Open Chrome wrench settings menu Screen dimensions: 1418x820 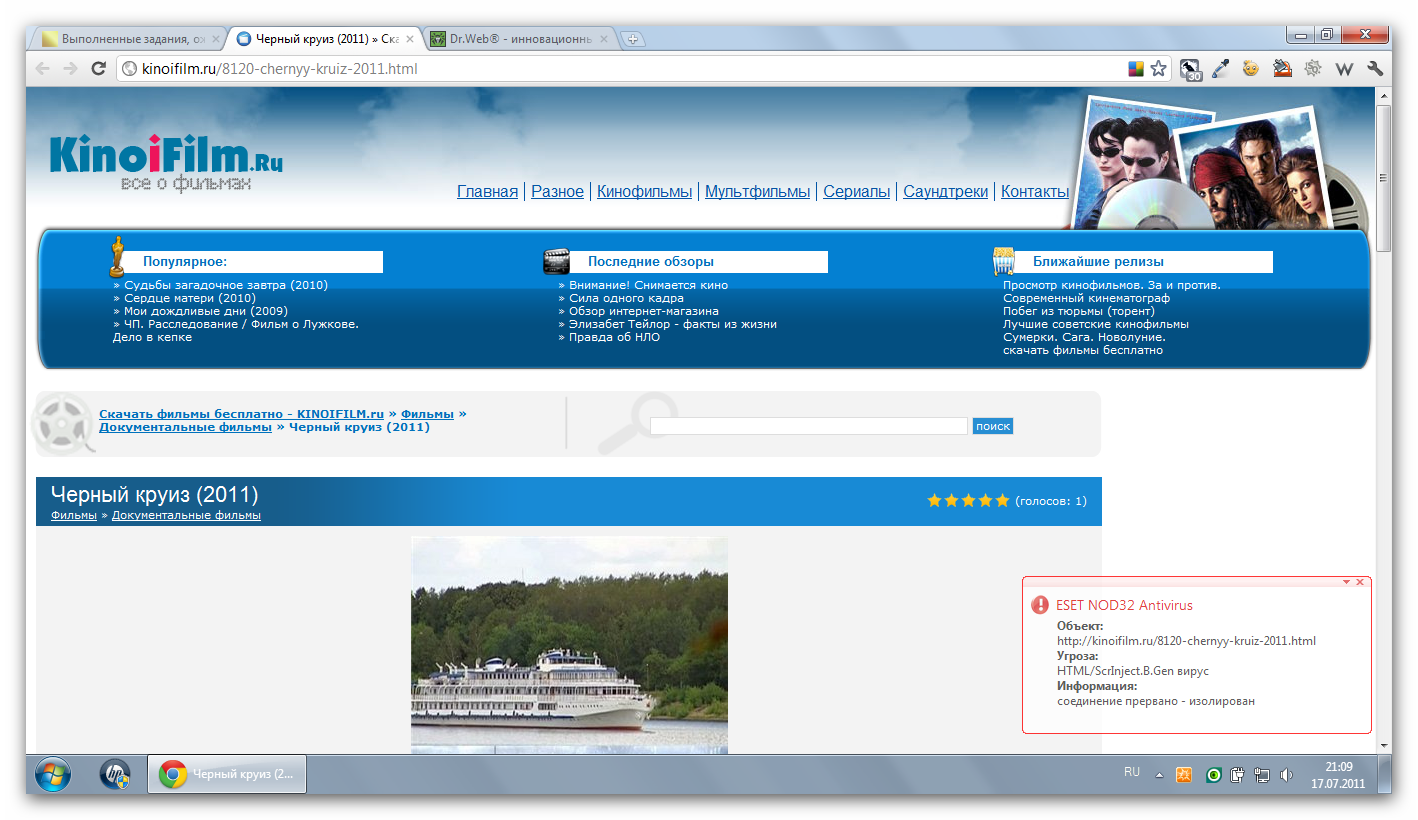1375,69
